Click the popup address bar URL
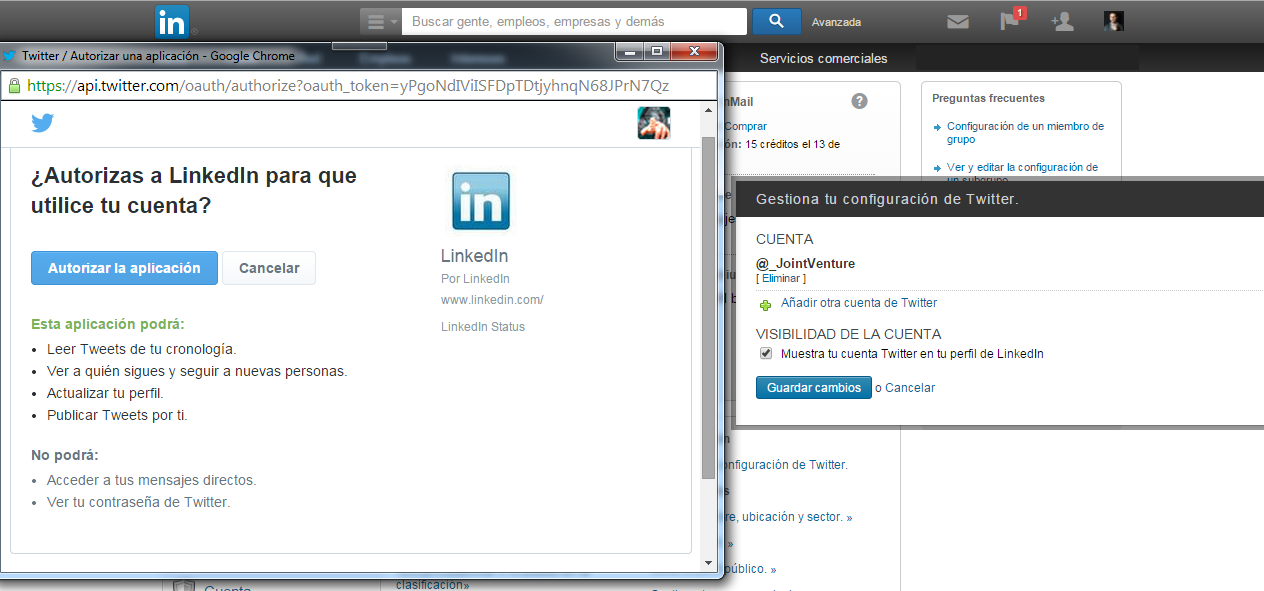 pyautogui.click(x=348, y=86)
